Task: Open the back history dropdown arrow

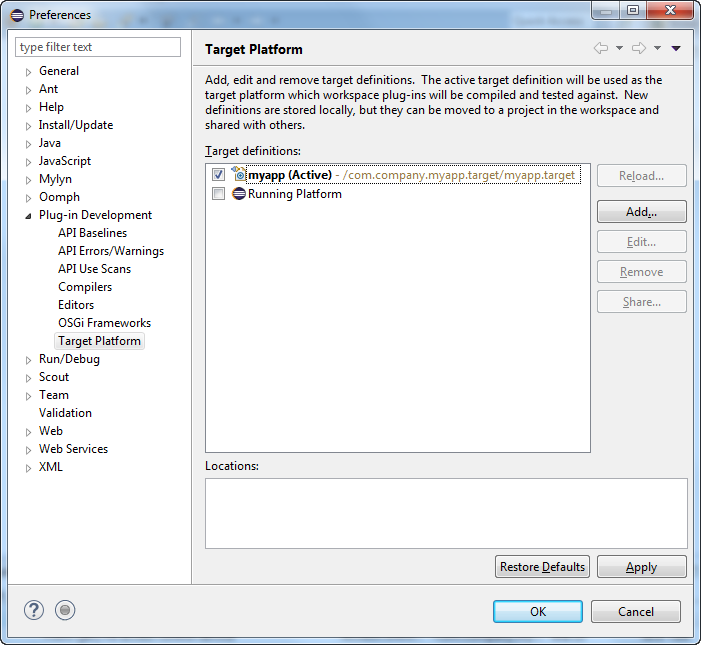Action: click(x=619, y=48)
